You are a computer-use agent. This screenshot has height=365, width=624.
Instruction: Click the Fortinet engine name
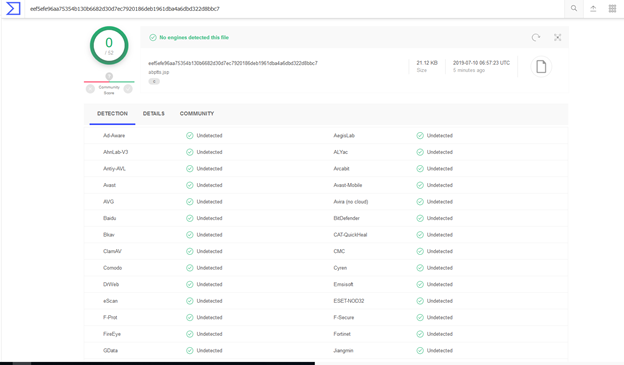[342, 334]
